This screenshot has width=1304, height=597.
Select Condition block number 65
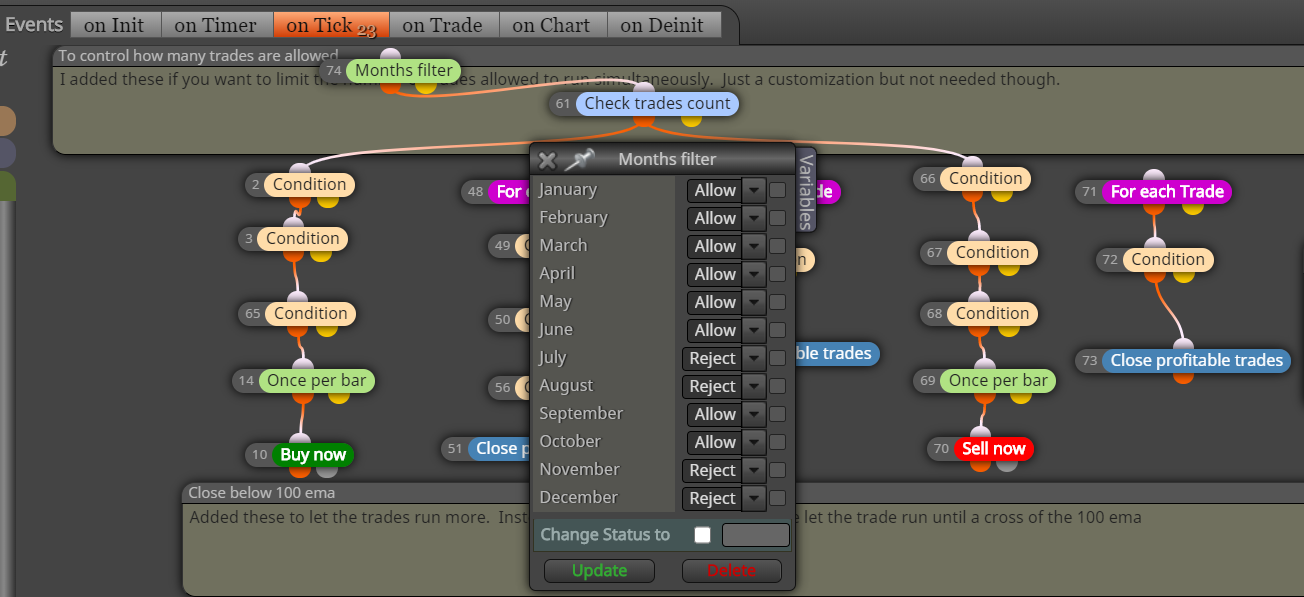pyautogui.click(x=310, y=313)
